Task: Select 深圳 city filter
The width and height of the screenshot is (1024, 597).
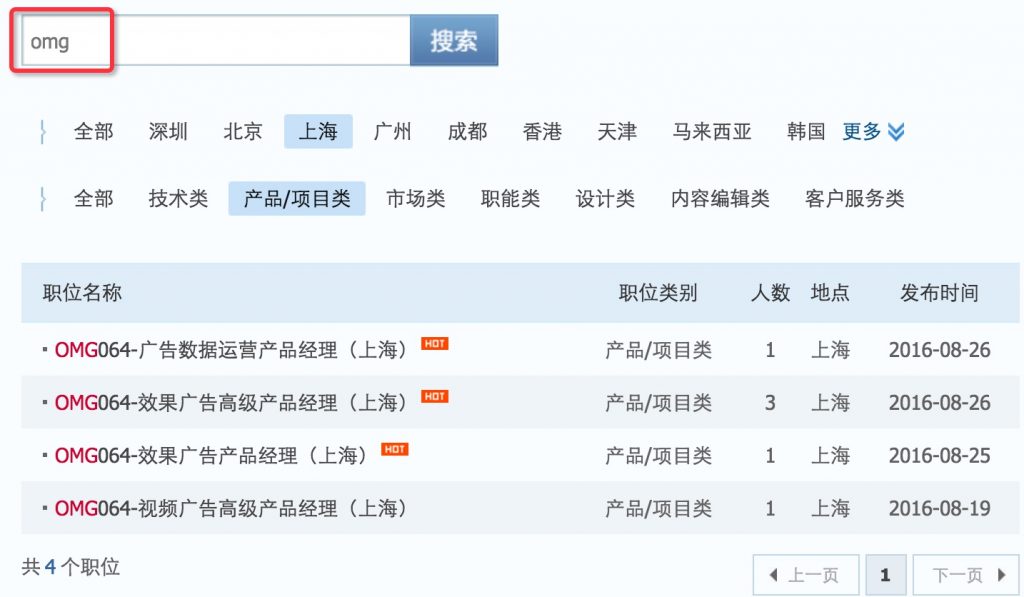Action: pos(168,132)
